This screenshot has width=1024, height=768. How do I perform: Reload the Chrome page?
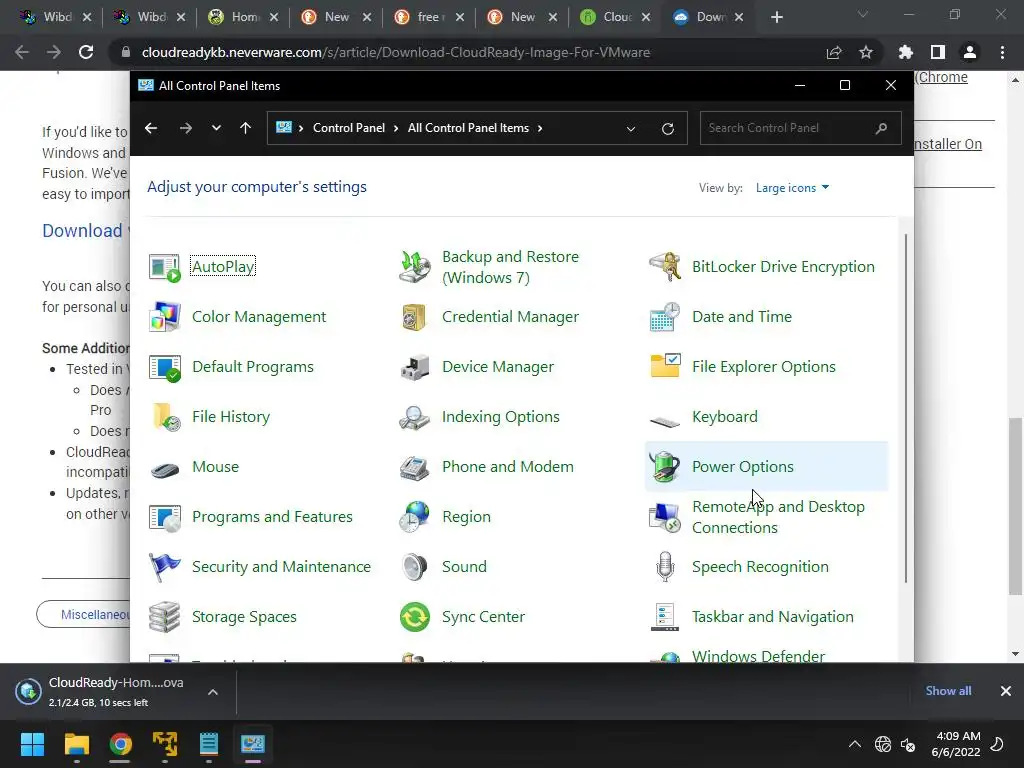(86, 52)
